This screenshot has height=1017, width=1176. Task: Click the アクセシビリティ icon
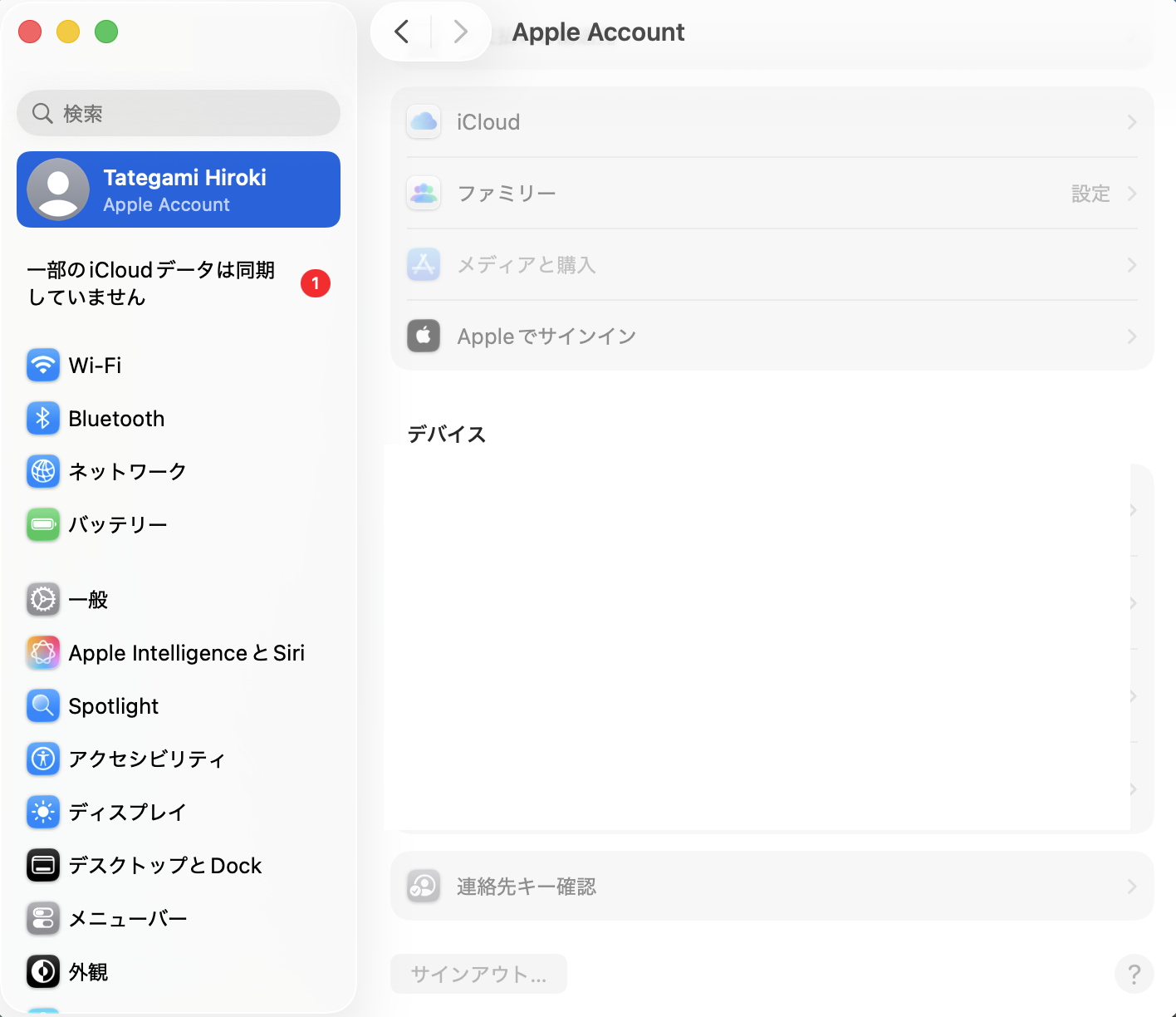click(x=43, y=759)
